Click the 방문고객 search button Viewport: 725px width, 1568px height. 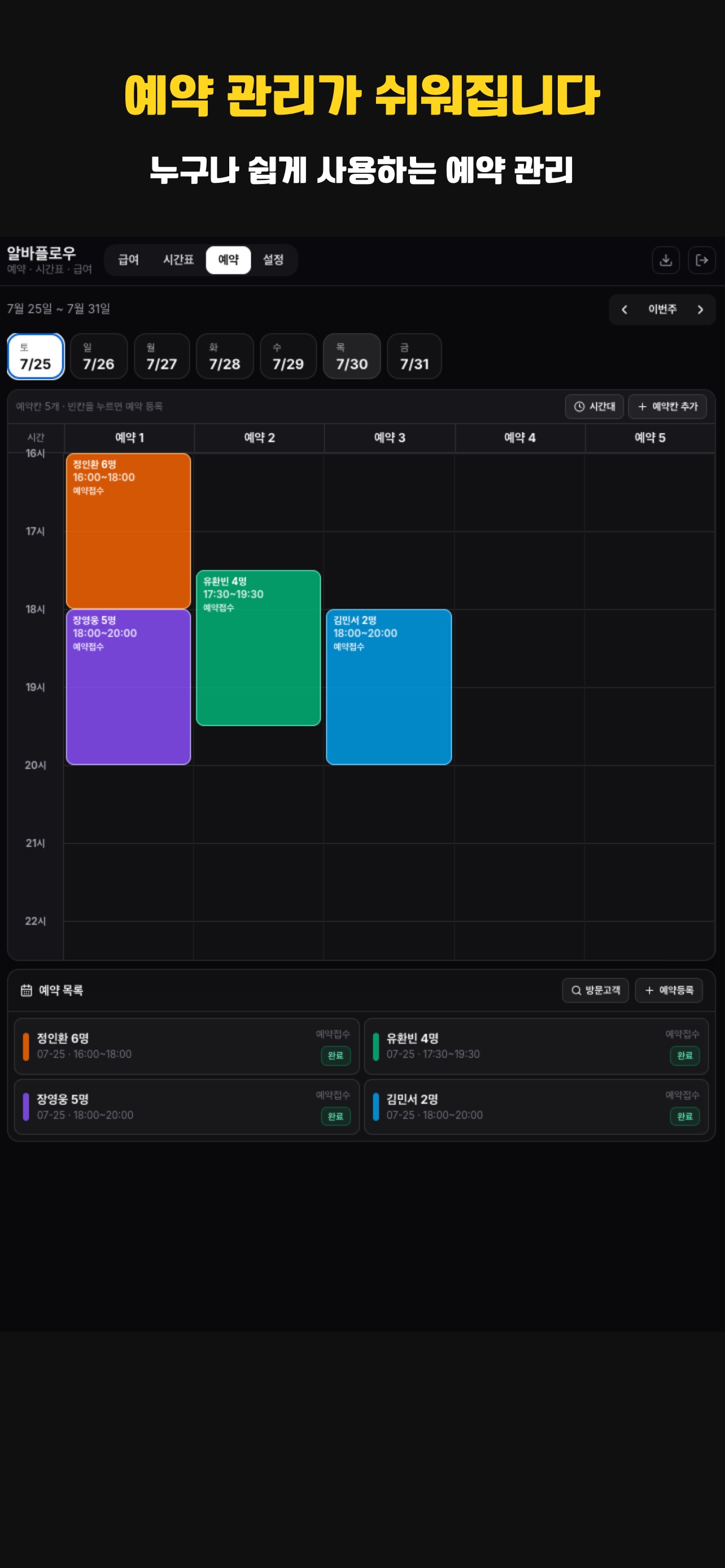point(595,991)
